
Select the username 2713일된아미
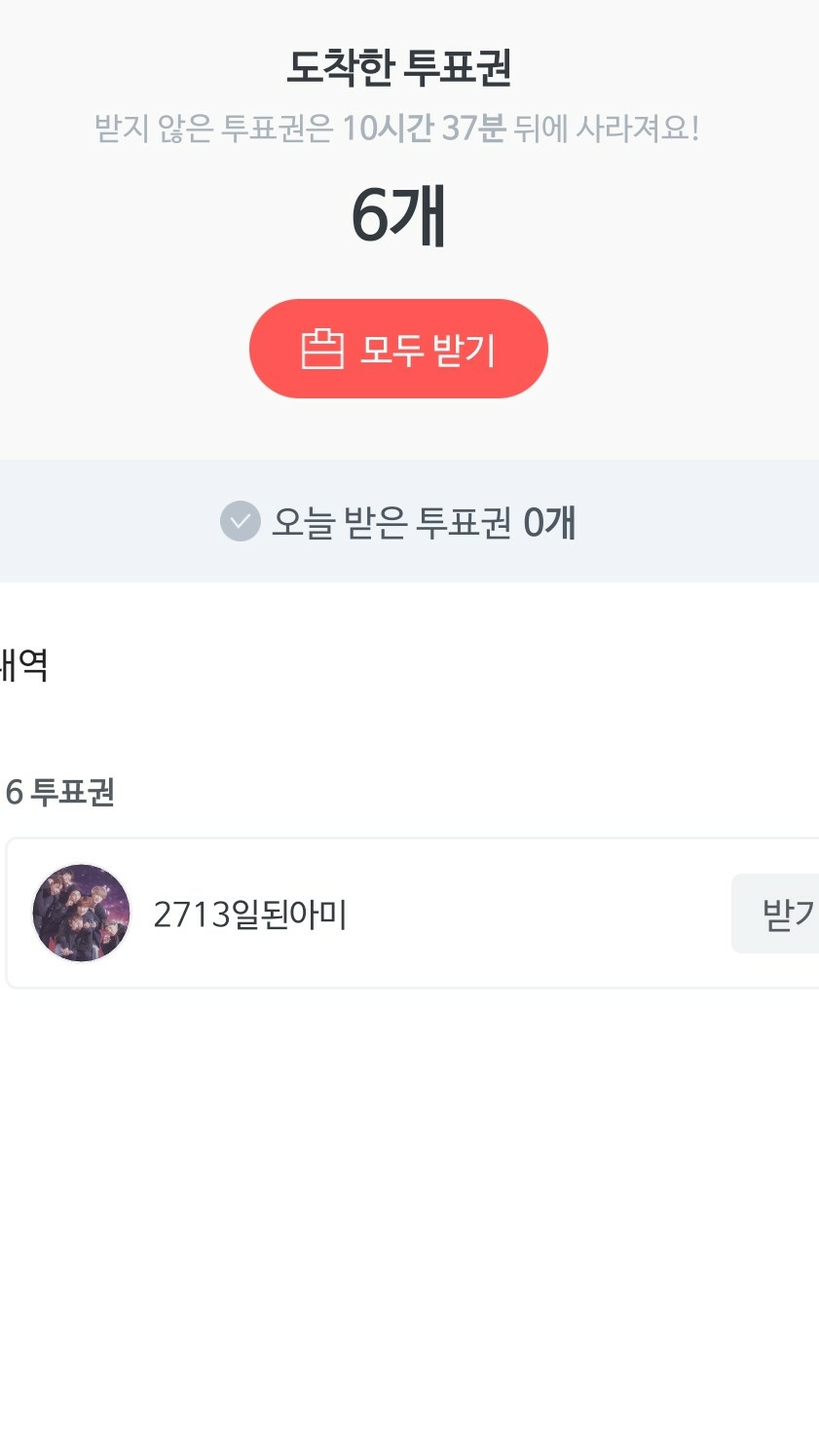[x=250, y=915]
